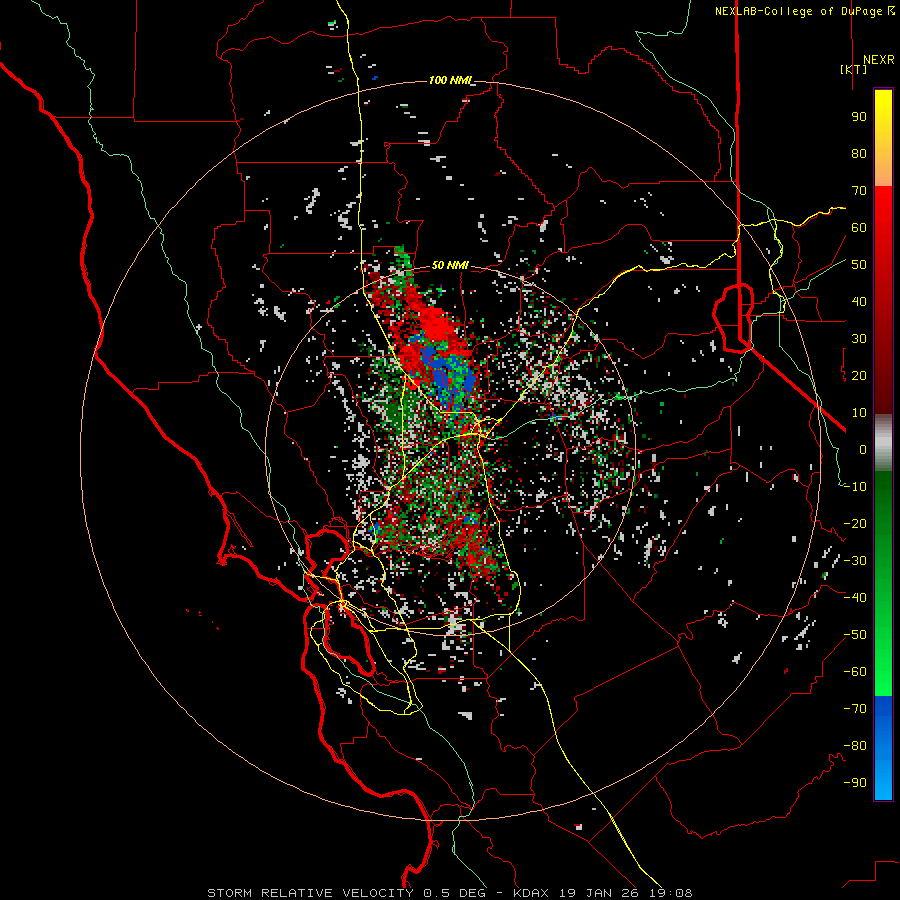Click the positive 50 value on velocity scale
This screenshot has height=900, width=900.
click(859, 265)
